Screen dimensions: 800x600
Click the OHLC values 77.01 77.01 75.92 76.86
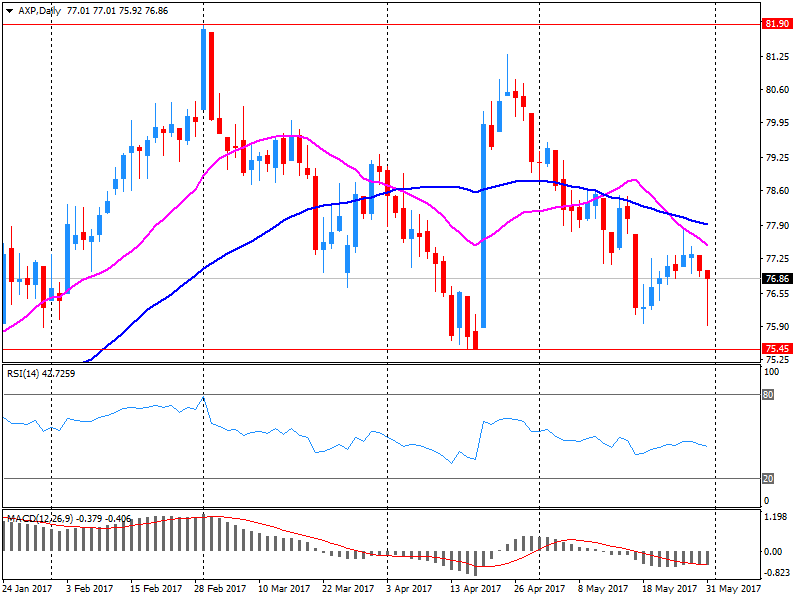click(117, 11)
